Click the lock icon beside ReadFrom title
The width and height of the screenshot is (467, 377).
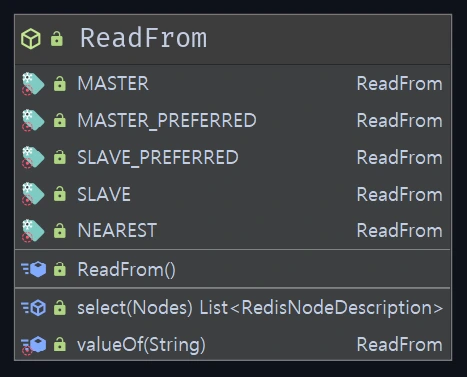click(57, 39)
